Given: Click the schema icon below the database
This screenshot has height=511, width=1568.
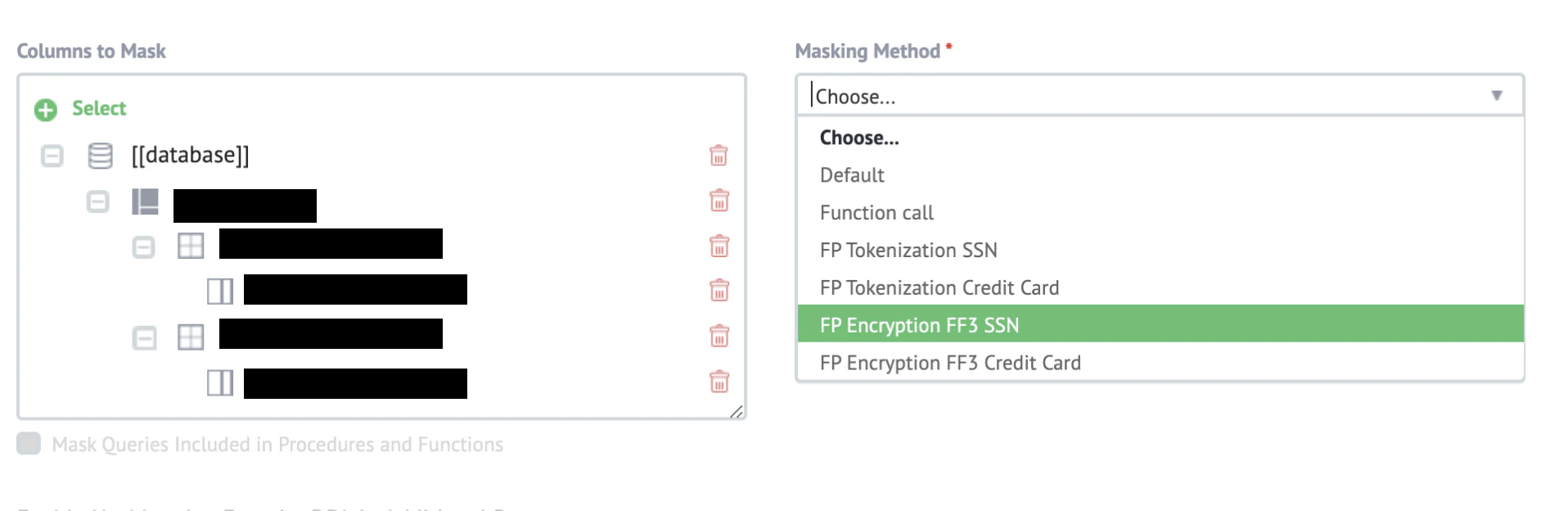Looking at the screenshot, I should (x=146, y=201).
